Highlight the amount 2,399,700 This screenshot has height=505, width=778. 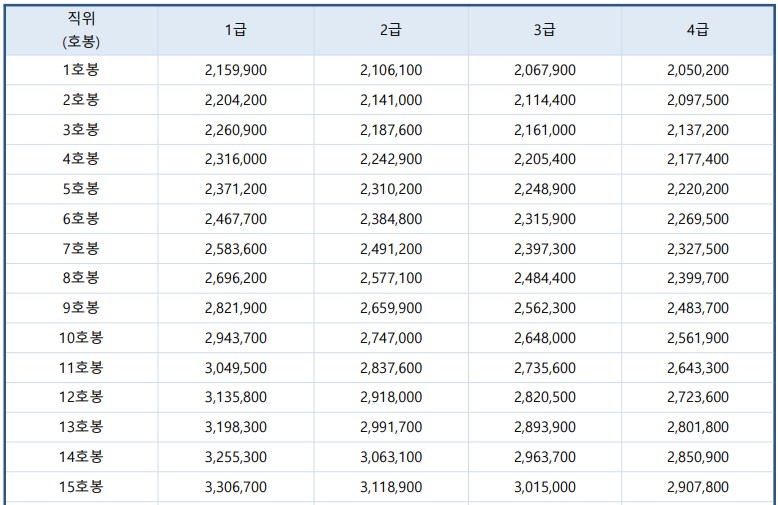pyautogui.click(x=698, y=278)
